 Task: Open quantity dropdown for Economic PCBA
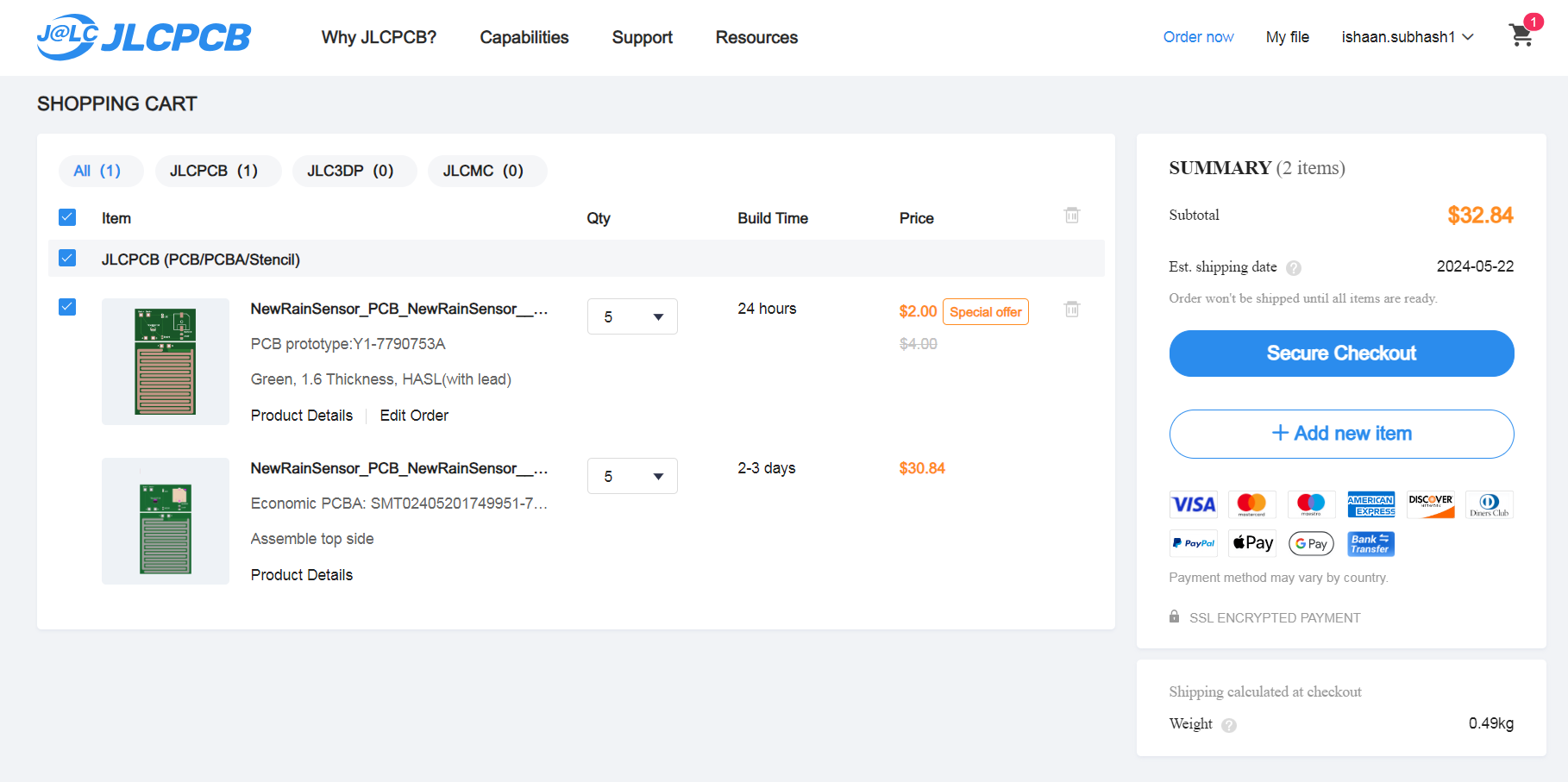(632, 476)
